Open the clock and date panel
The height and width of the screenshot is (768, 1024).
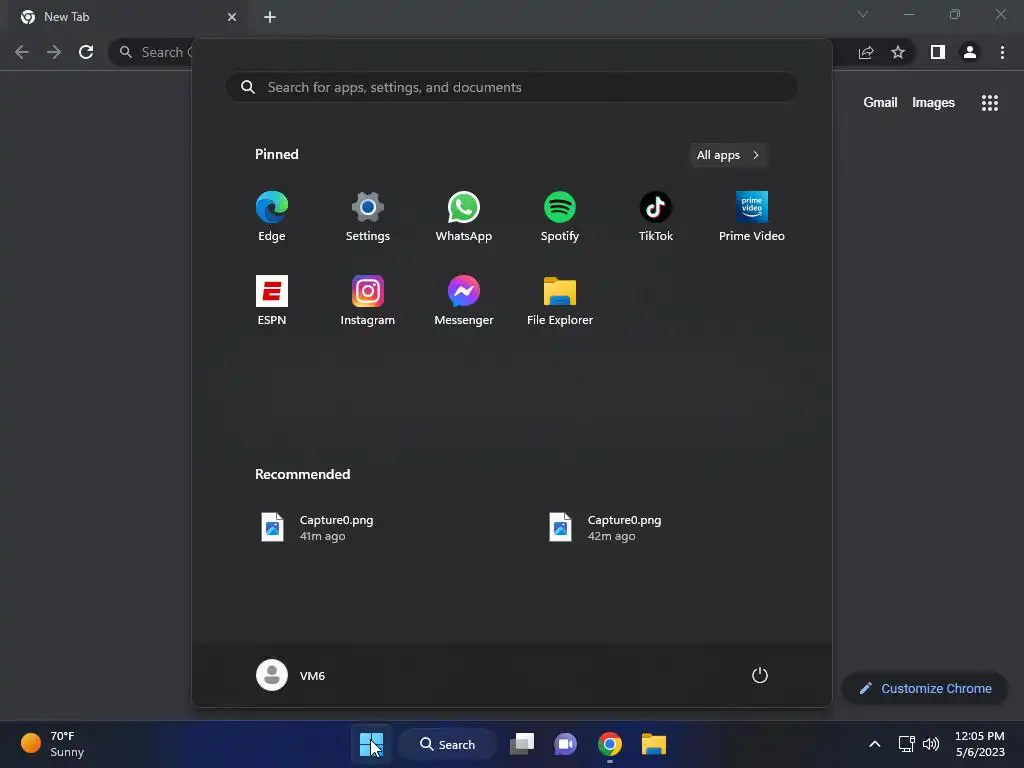point(980,744)
